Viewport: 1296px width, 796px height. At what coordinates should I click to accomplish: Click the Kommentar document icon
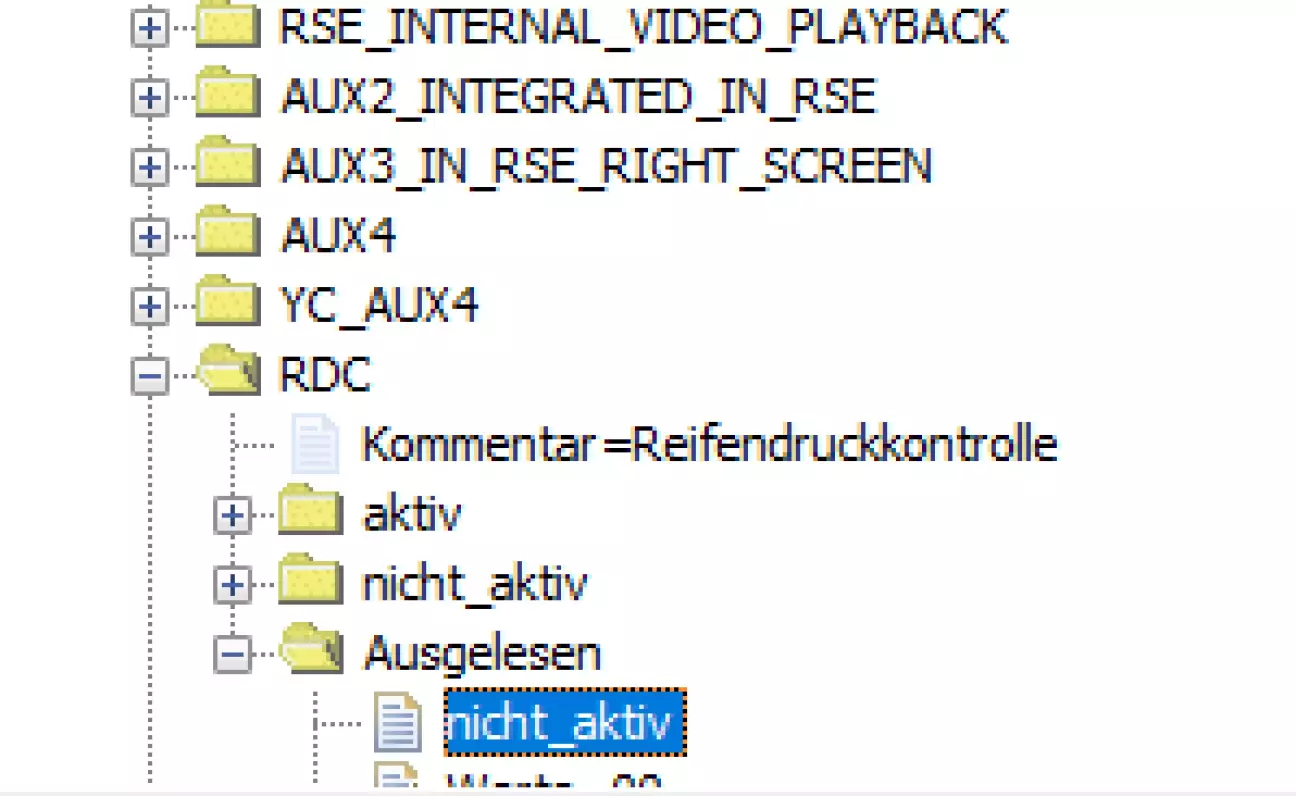pos(315,443)
